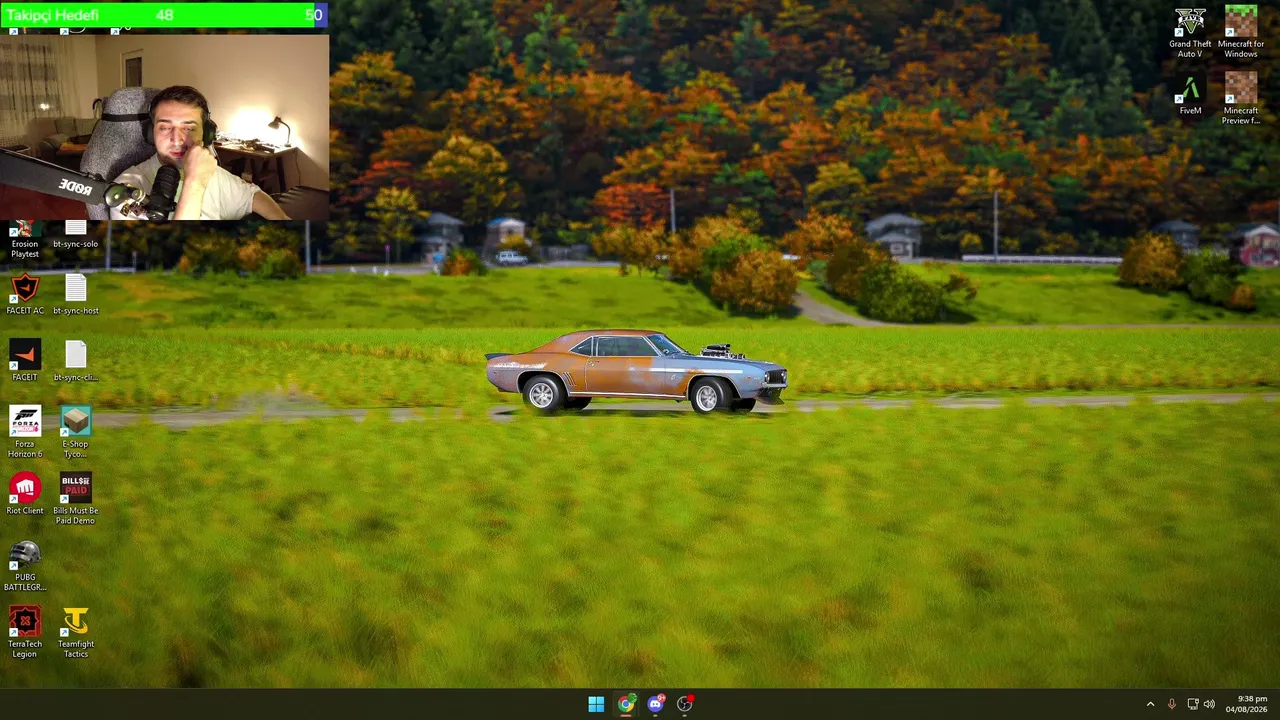The height and width of the screenshot is (720, 1280).
Task: Select the TerraTech Legion desktop shortcut
Action: pyautogui.click(x=25, y=633)
